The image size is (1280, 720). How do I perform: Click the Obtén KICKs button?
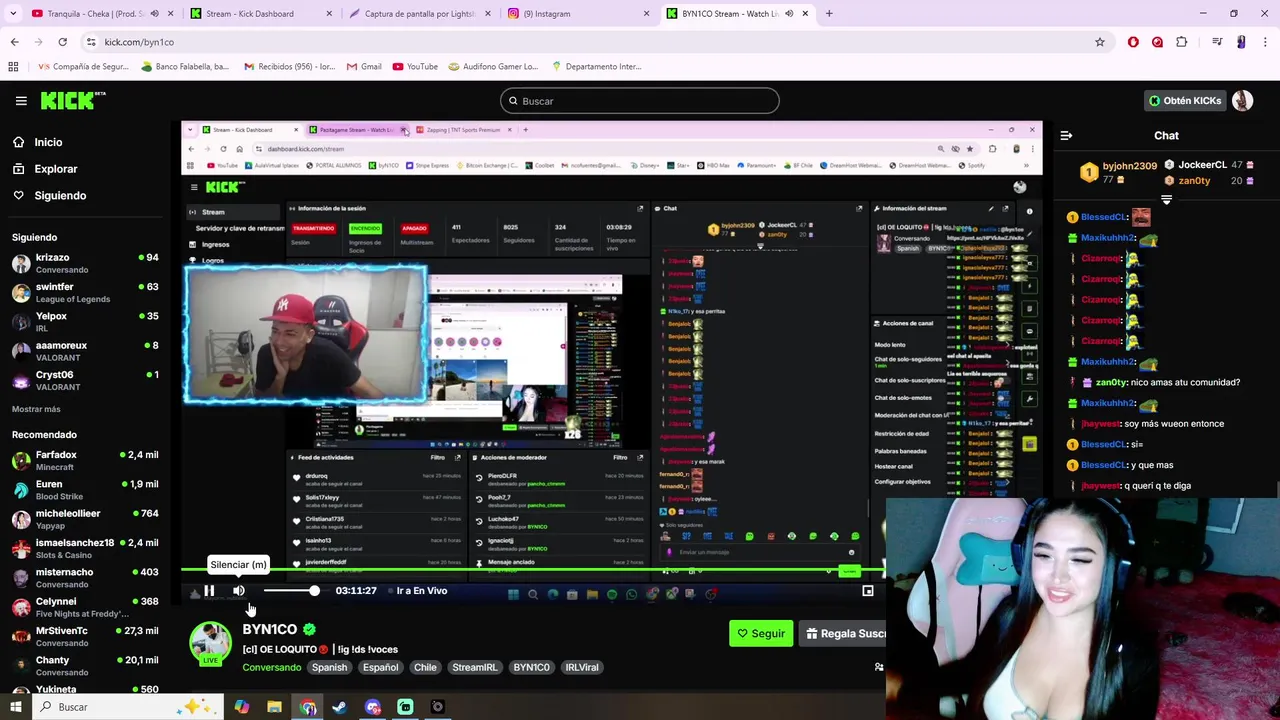(1185, 101)
